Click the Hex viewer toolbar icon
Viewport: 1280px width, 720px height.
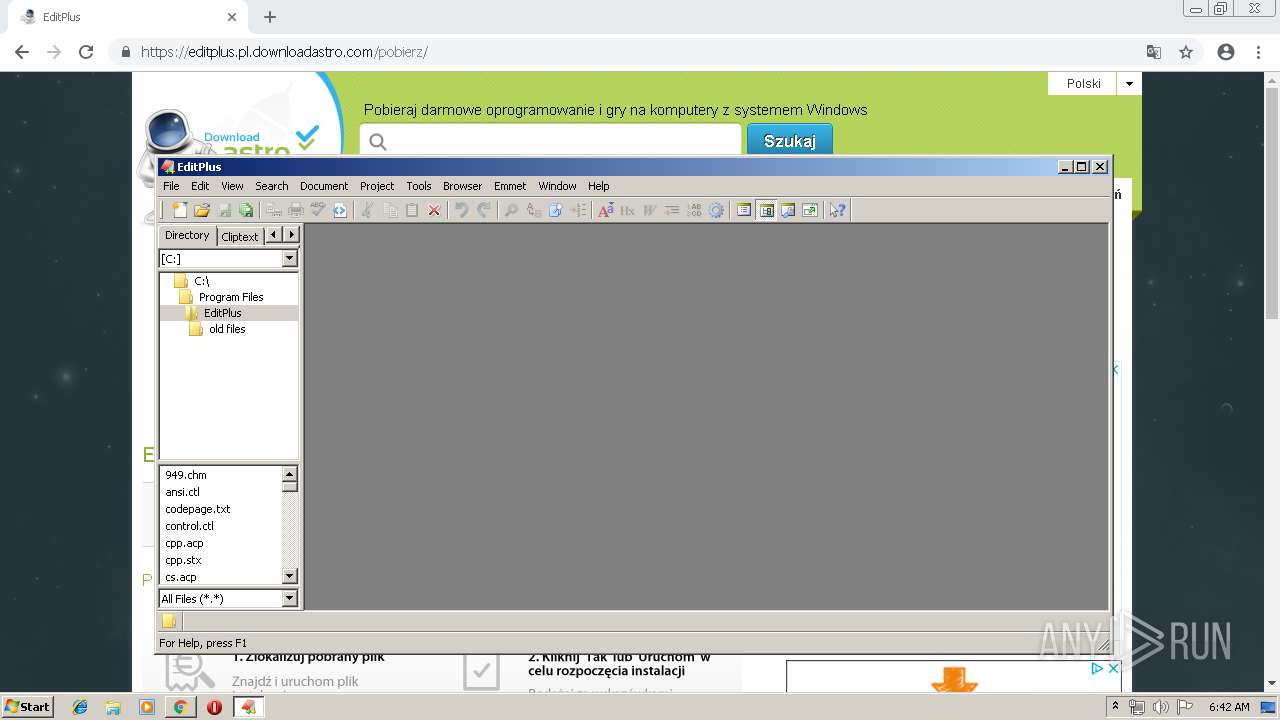[x=627, y=210]
